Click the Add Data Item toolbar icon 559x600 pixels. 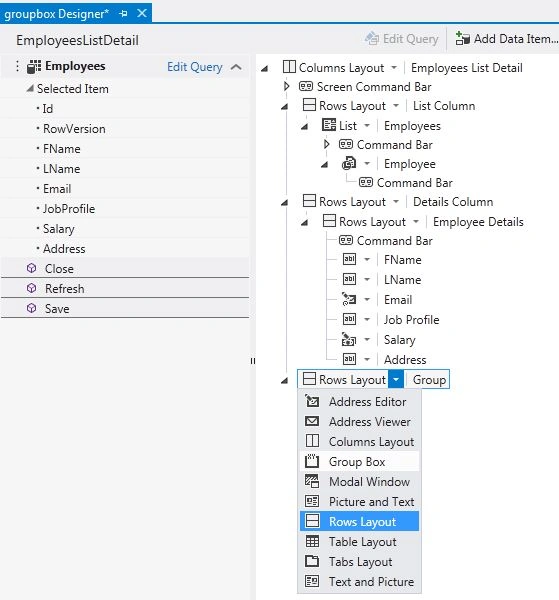click(x=463, y=39)
